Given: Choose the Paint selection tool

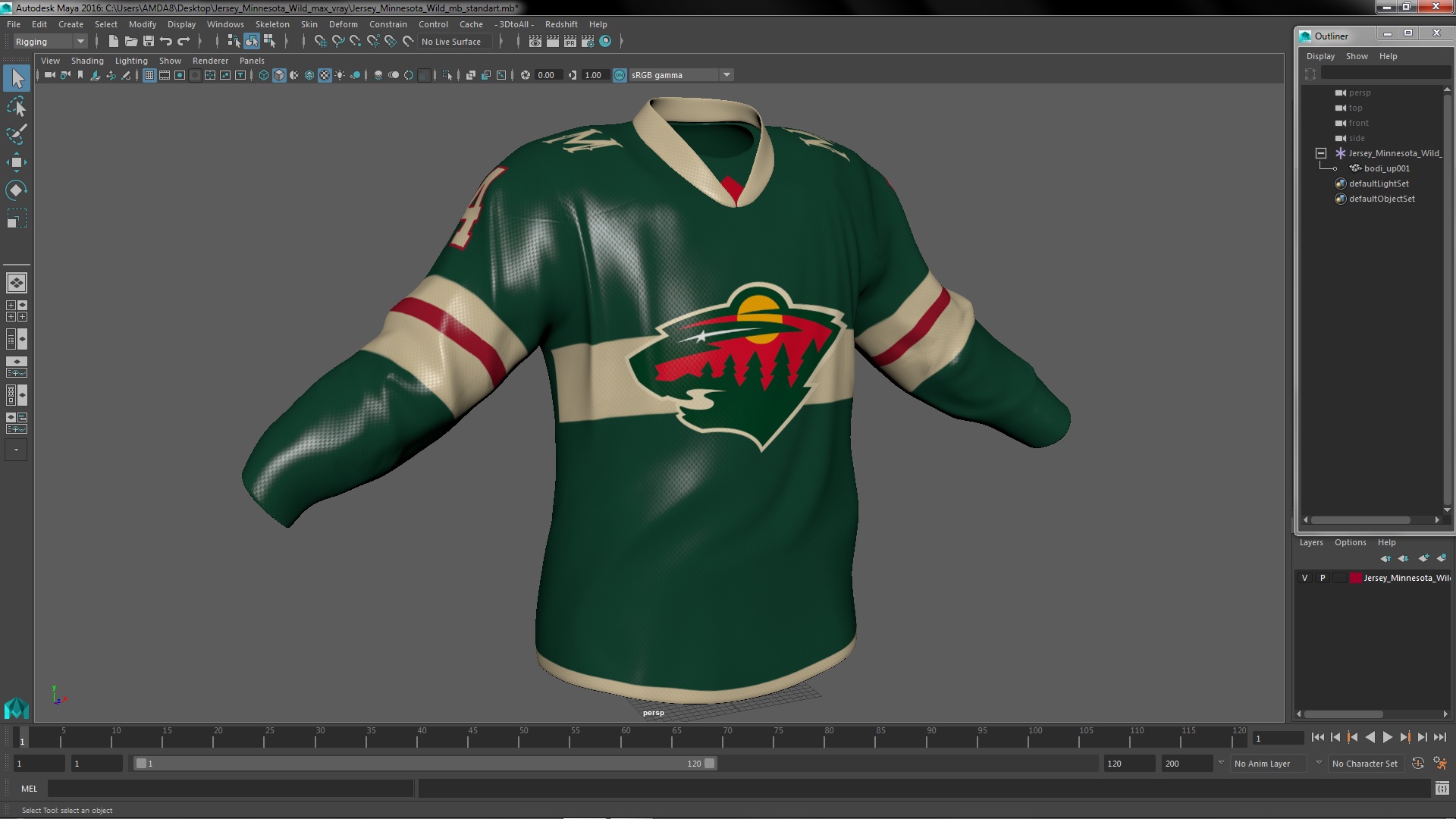Looking at the screenshot, I should click(x=17, y=134).
